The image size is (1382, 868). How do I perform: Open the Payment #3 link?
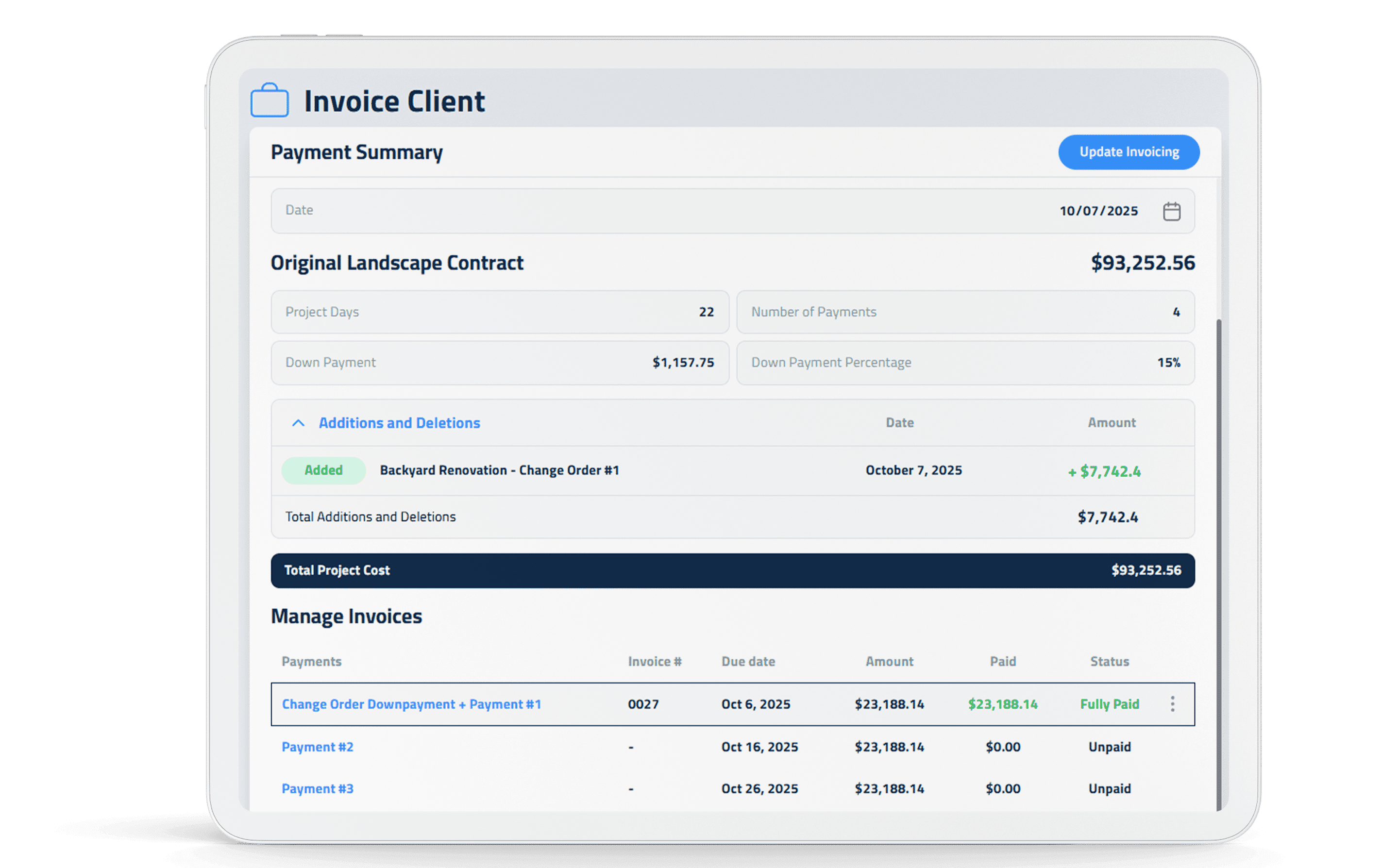(x=318, y=789)
